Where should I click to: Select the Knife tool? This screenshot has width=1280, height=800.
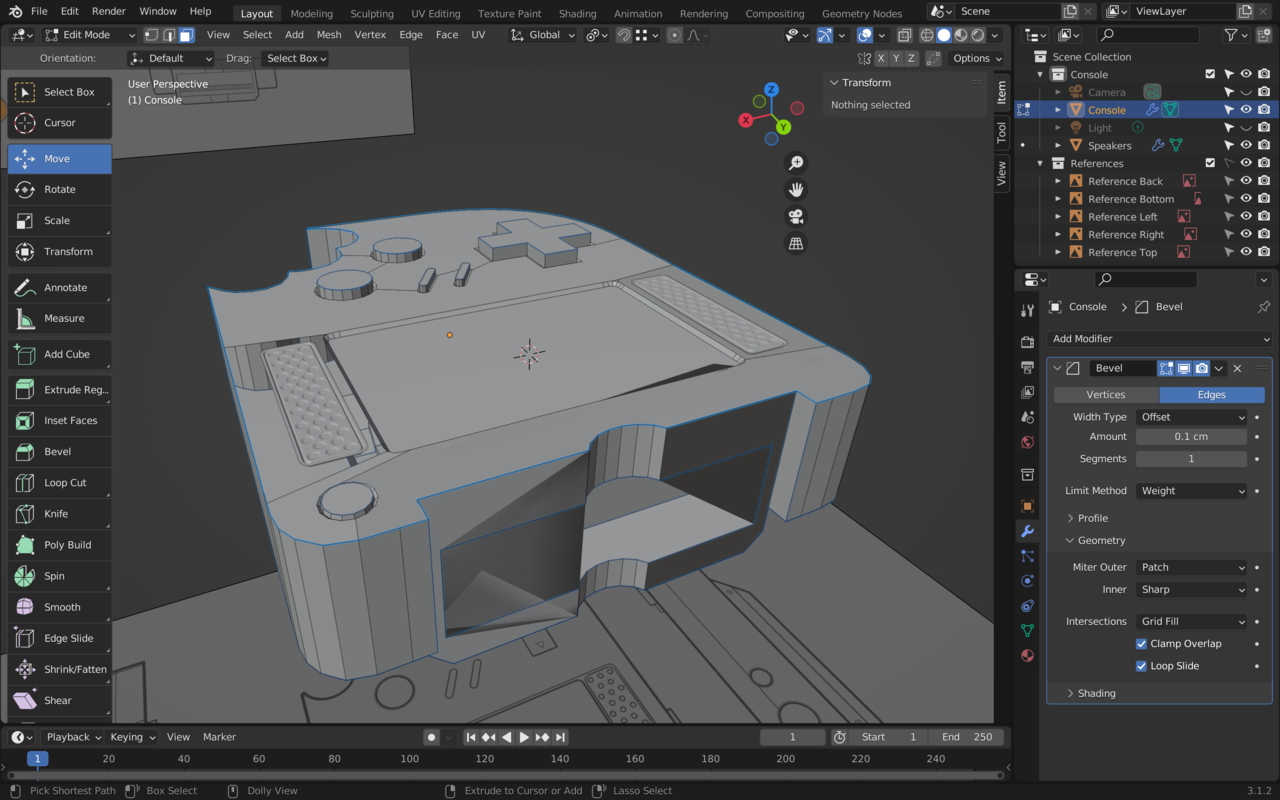click(59, 514)
